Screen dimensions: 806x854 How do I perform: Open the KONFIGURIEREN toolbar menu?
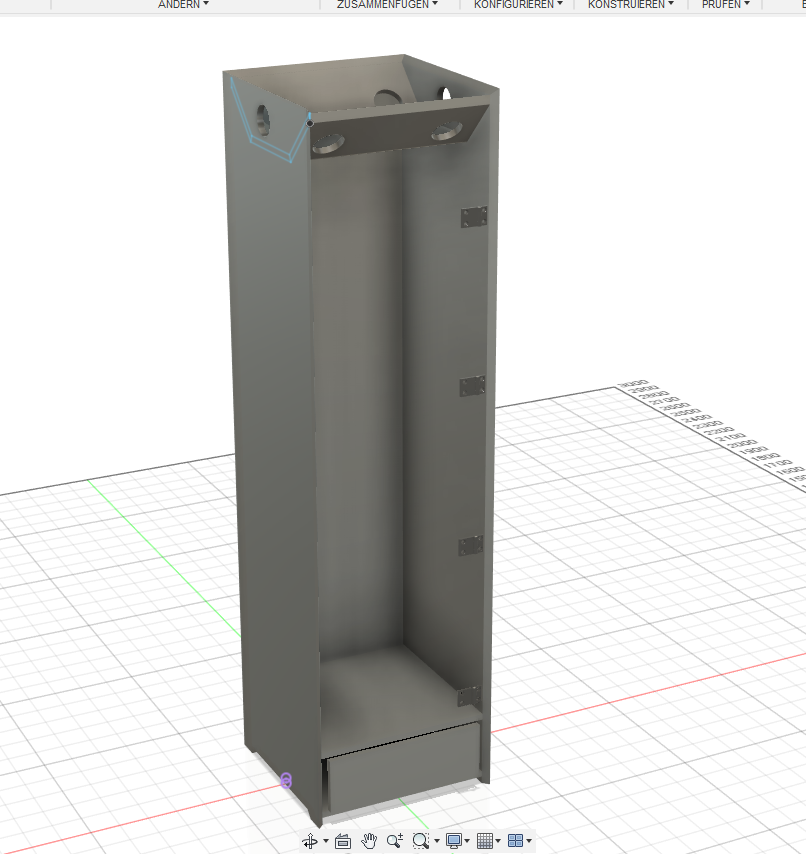coord(518,4)
